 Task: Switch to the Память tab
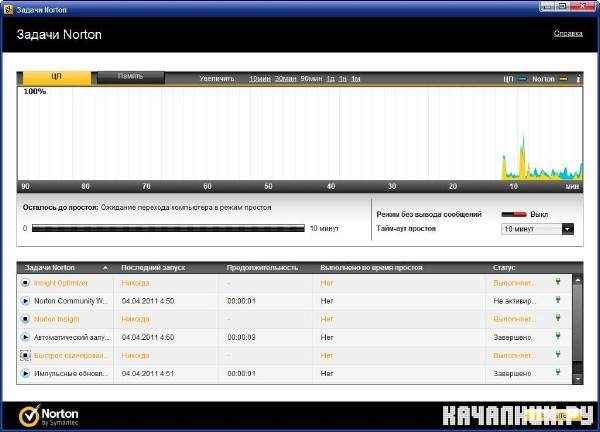[130, 77]
